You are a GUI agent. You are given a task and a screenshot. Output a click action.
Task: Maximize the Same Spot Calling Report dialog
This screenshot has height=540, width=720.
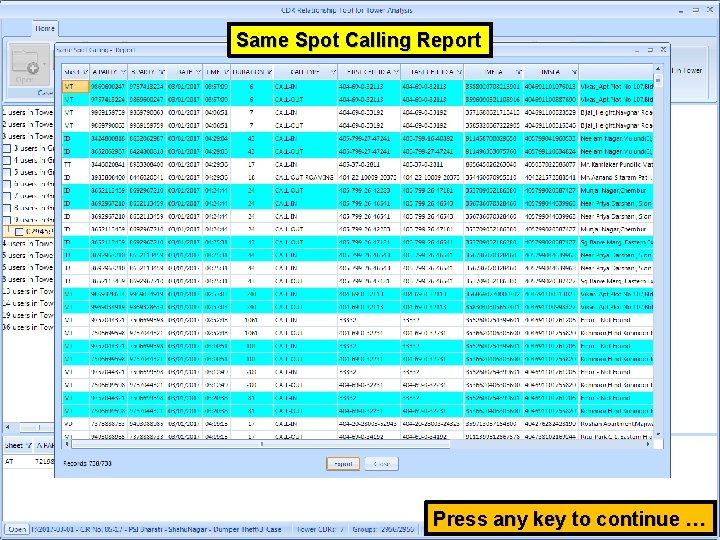(x=650, y=49)
